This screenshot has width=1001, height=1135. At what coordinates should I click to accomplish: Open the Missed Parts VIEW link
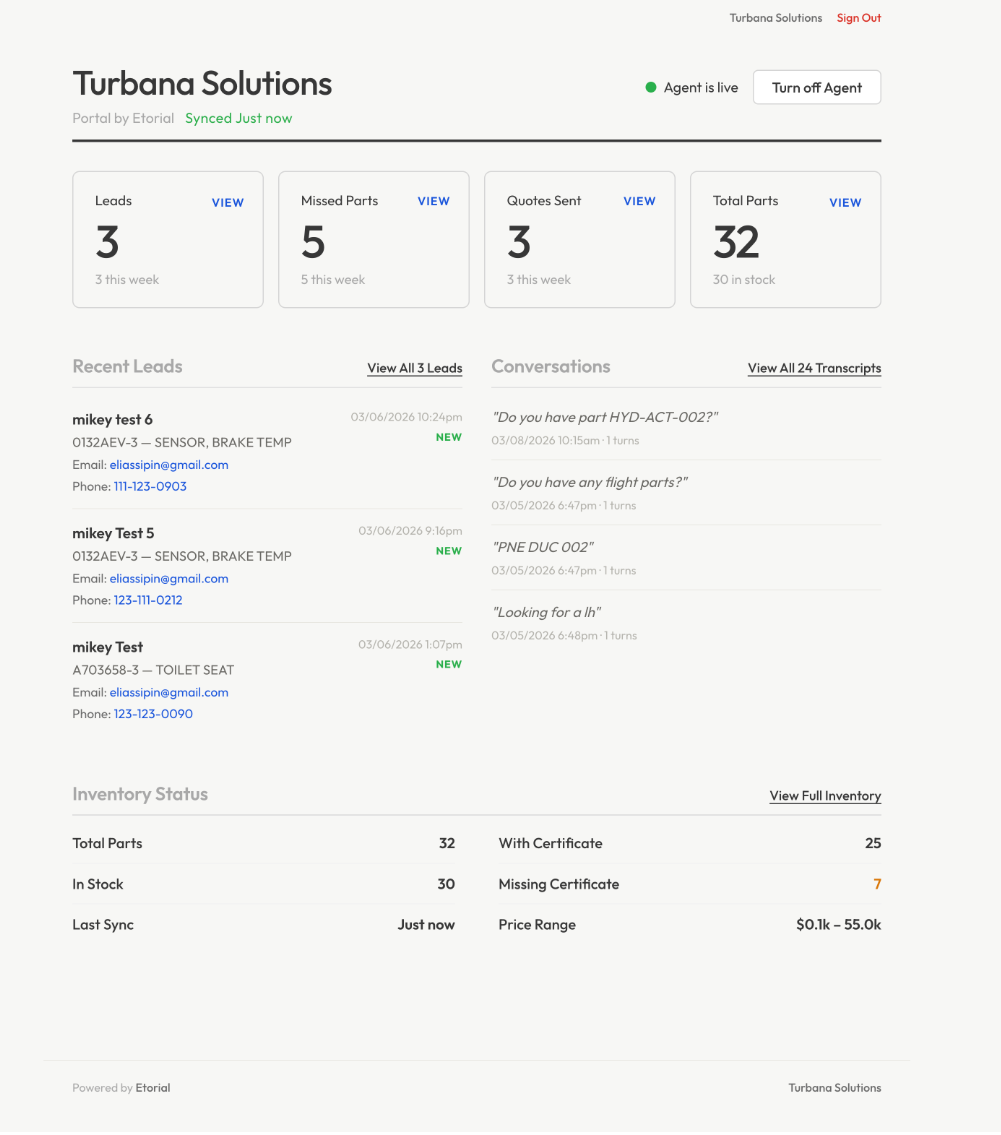point(433,201)
